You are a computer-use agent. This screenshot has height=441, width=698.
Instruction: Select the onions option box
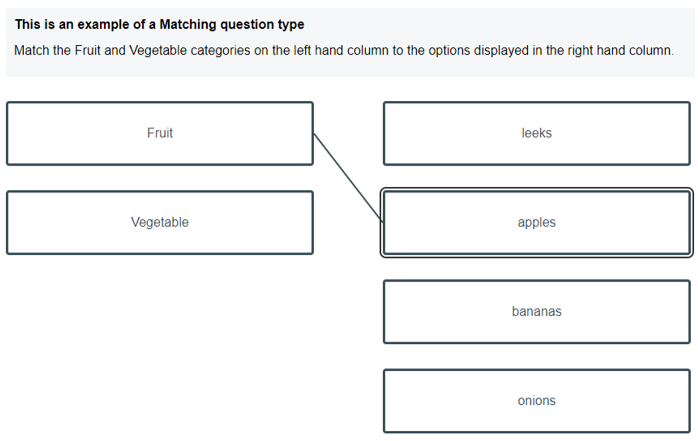(x=536, y=400)
